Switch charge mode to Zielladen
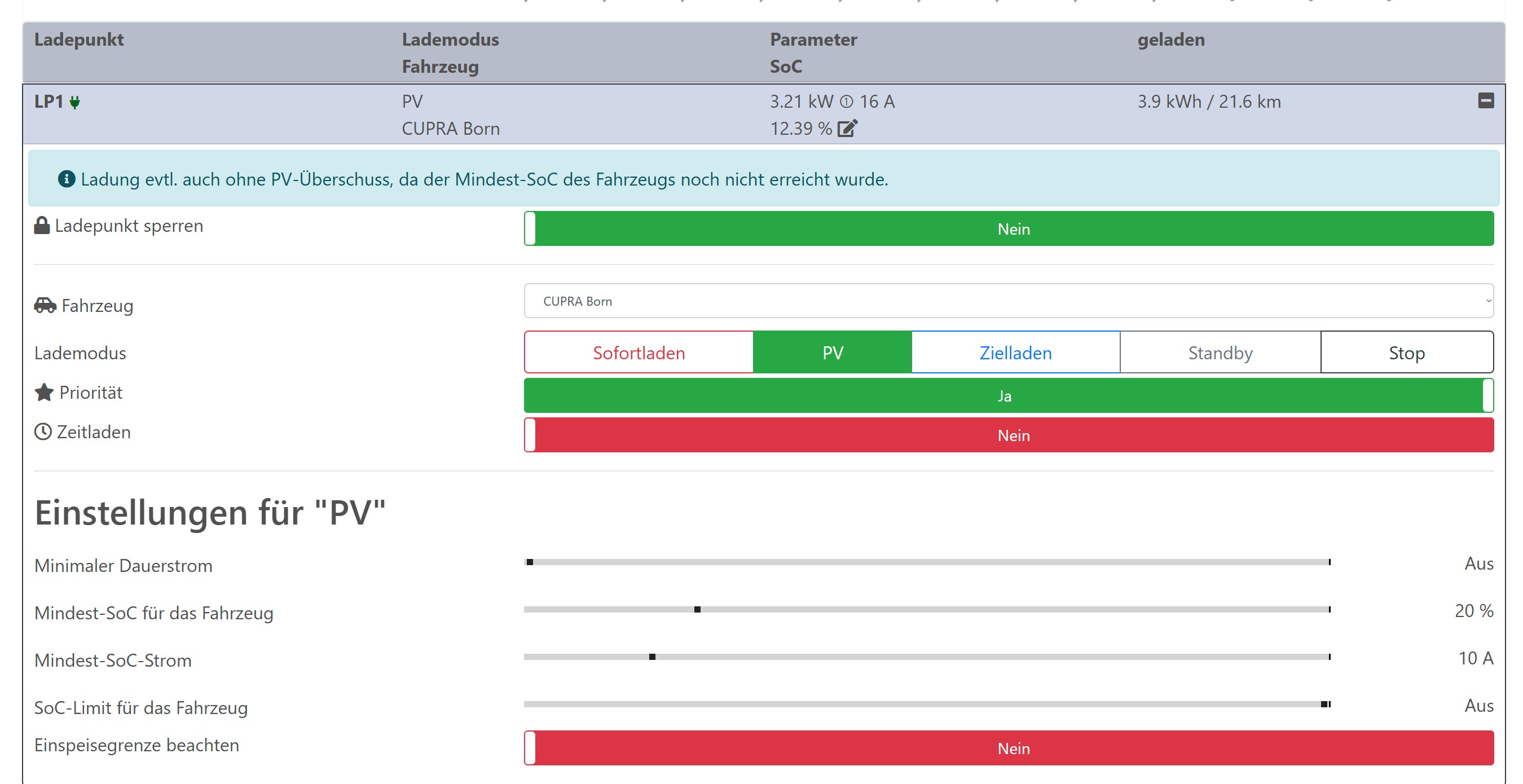Image resolution: width=1523 pixels, height=784 pixels. [x=1015, y=353]
